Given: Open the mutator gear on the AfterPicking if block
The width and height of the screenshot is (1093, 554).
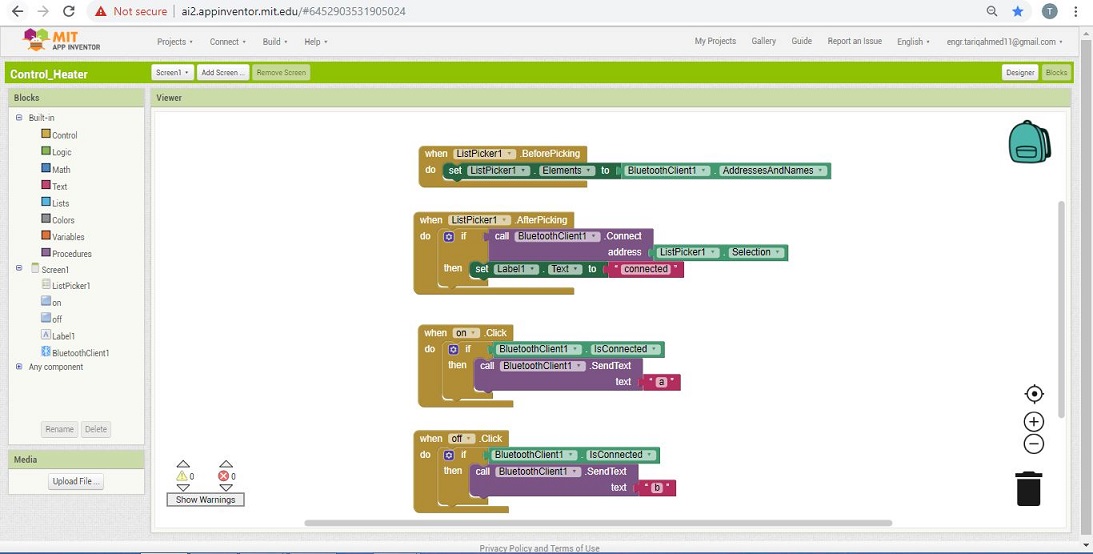Looking at the screenshot, I should click(x=449, y=236).
